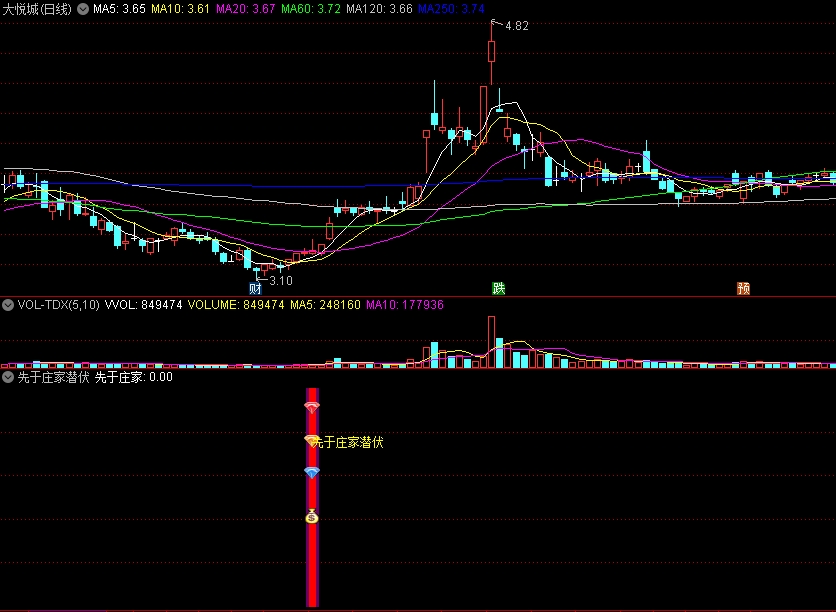Click the VVOL: 849474 value

[x=143, y=305]
